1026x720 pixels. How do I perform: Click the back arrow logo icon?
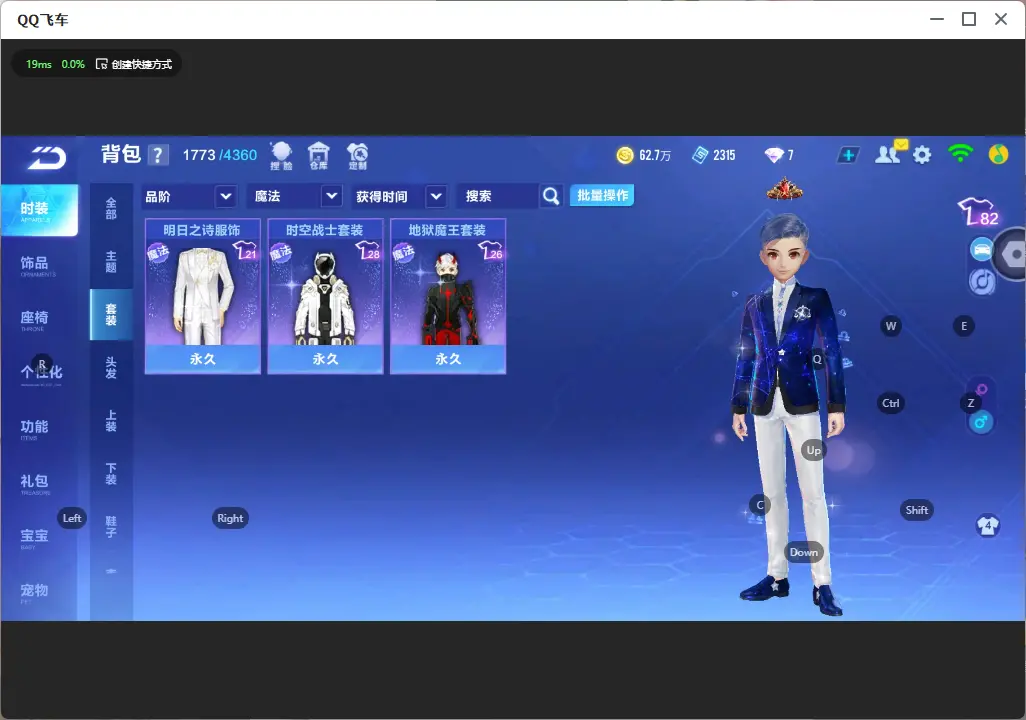46,158
